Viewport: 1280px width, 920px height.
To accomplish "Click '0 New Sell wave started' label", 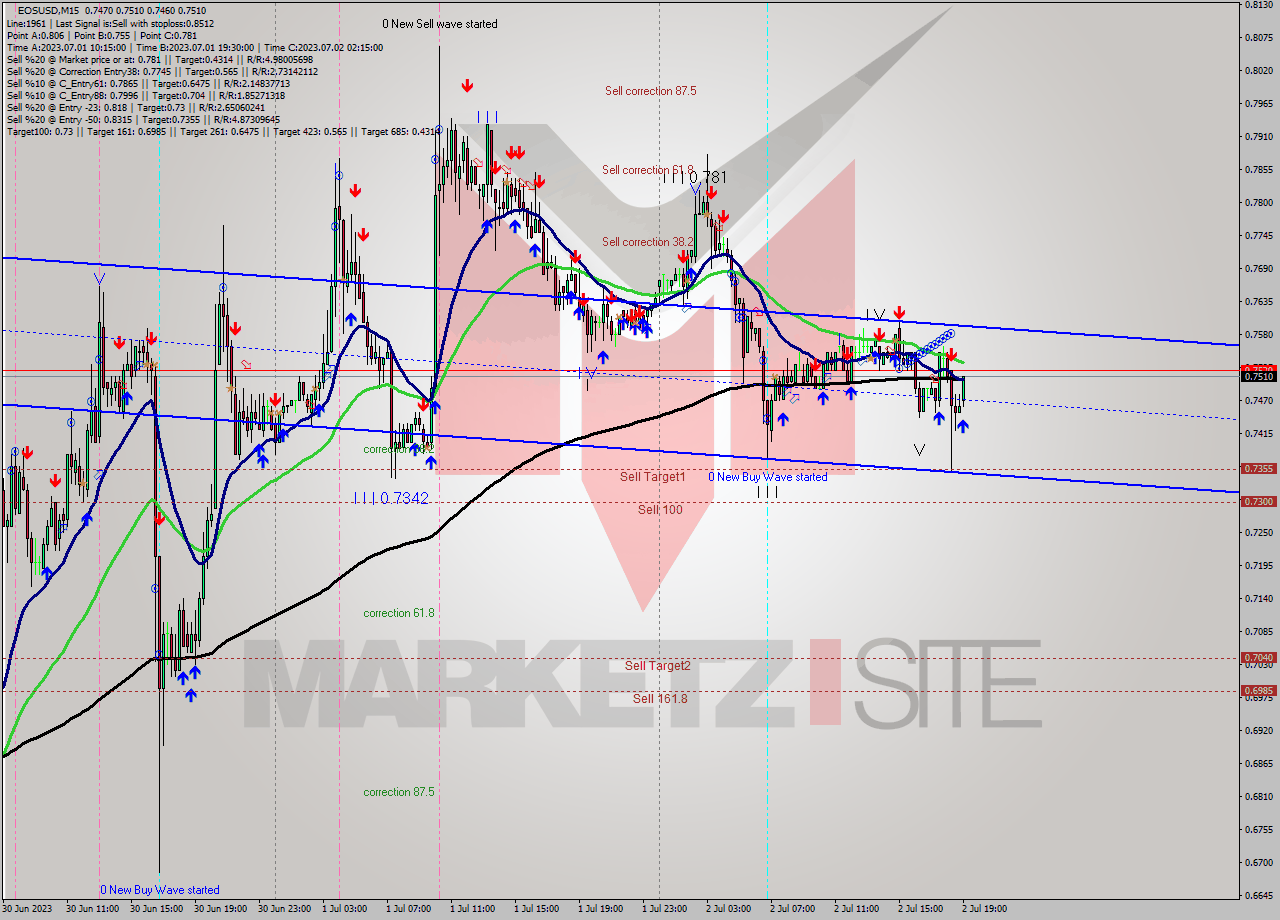I will coord(440,24).
